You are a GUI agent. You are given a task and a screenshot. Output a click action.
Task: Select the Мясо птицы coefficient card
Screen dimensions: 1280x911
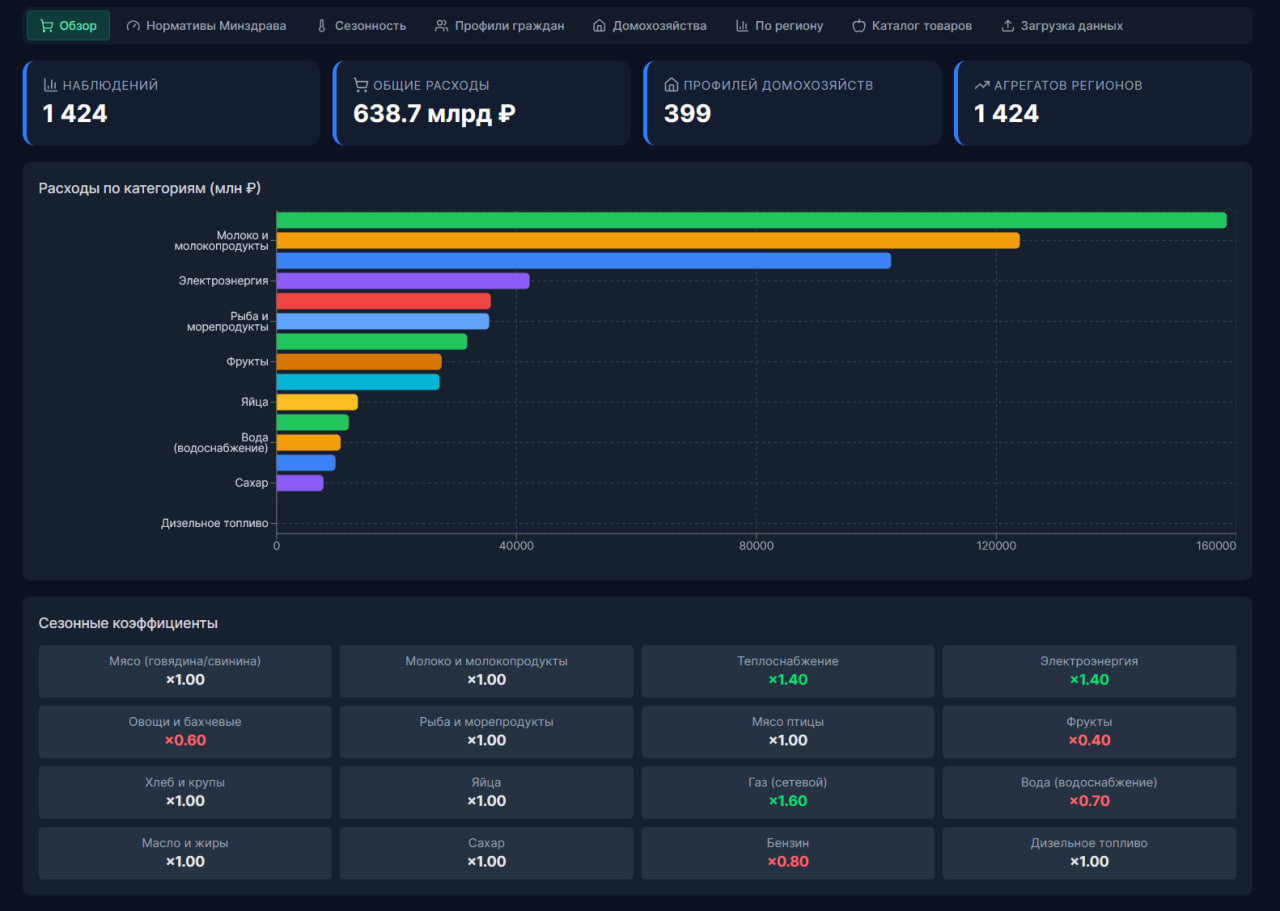[x=788, y=732]
